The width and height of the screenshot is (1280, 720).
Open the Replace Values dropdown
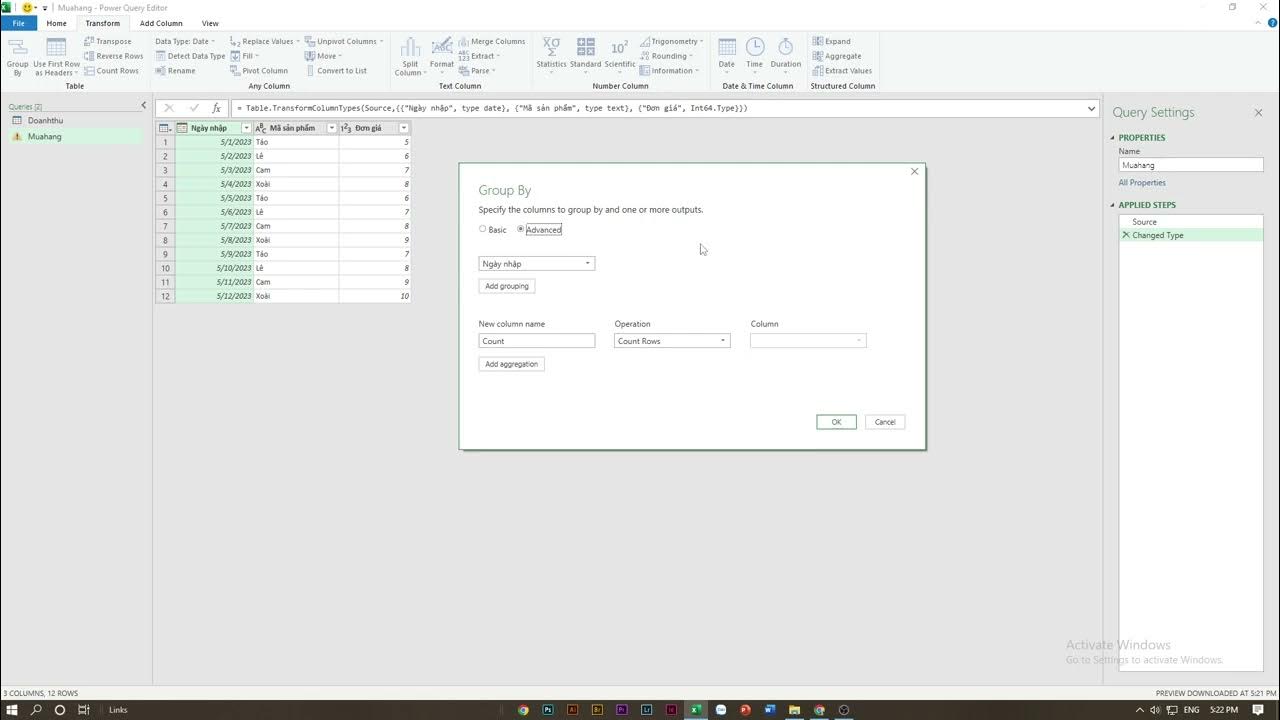[264, 41]
